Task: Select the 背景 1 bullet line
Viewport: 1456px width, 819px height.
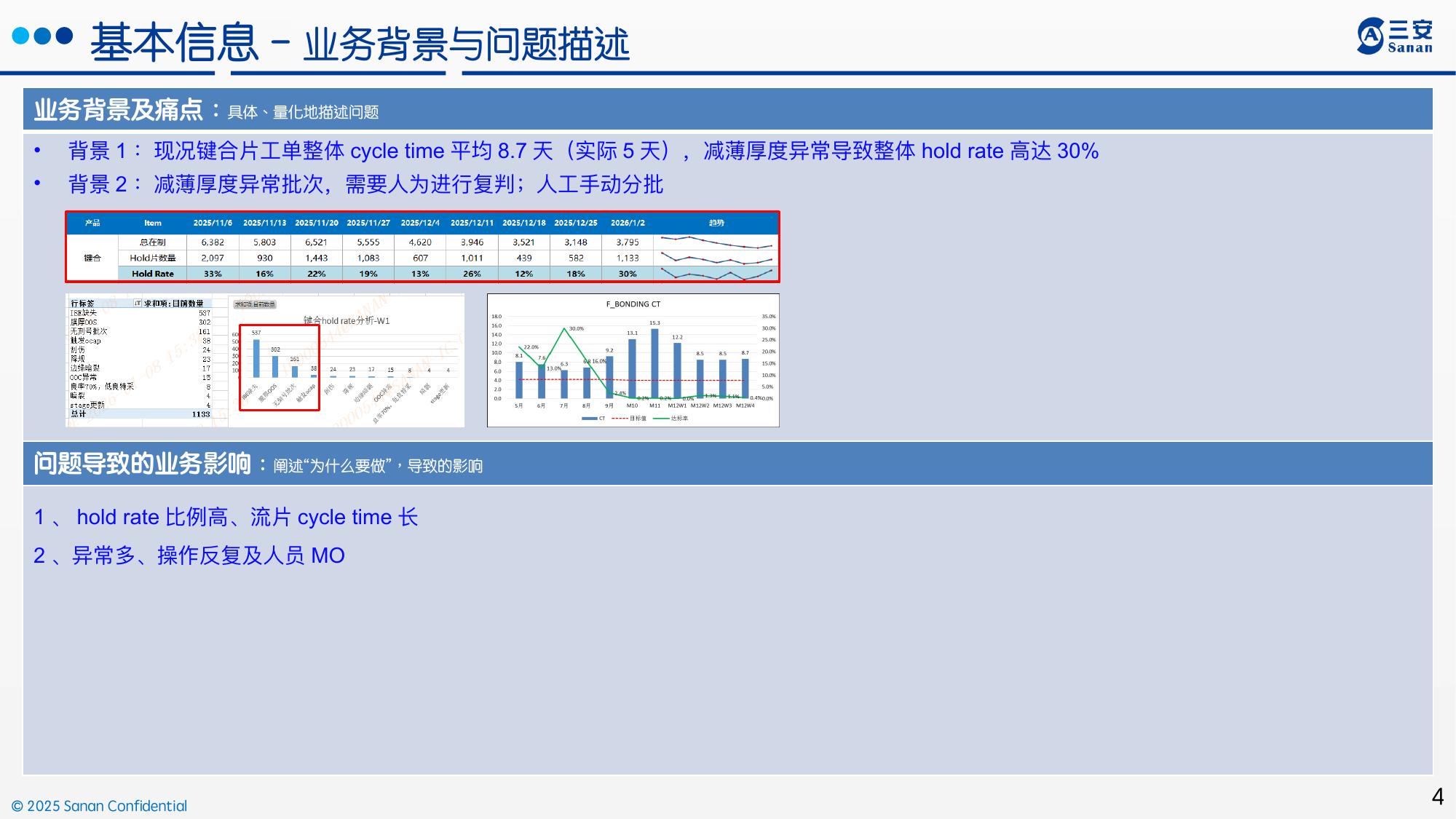Action: pos(583,151)
